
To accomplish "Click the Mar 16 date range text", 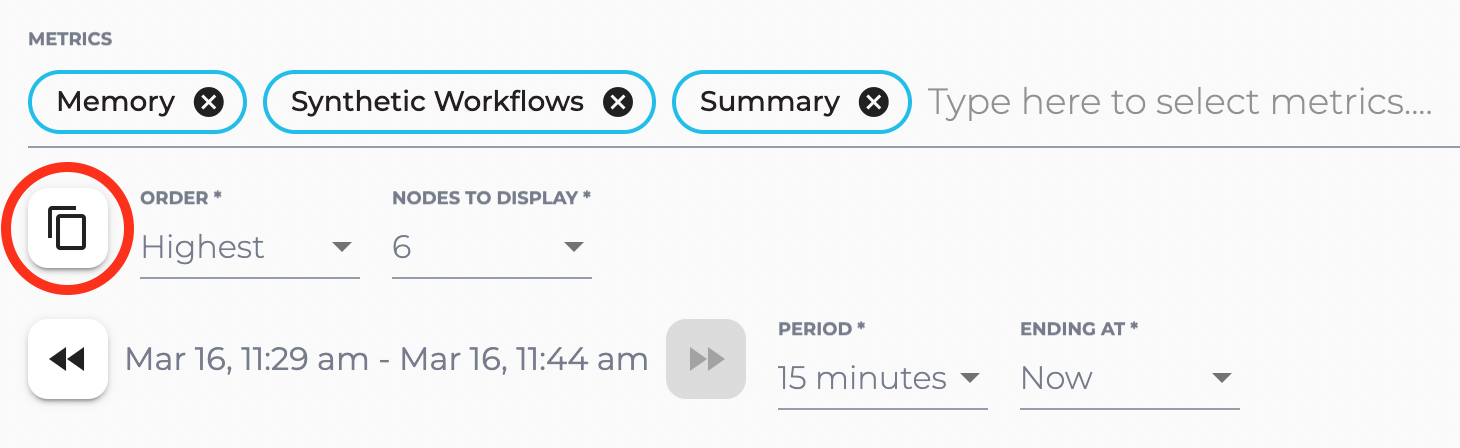I will [x=386, y=359].
